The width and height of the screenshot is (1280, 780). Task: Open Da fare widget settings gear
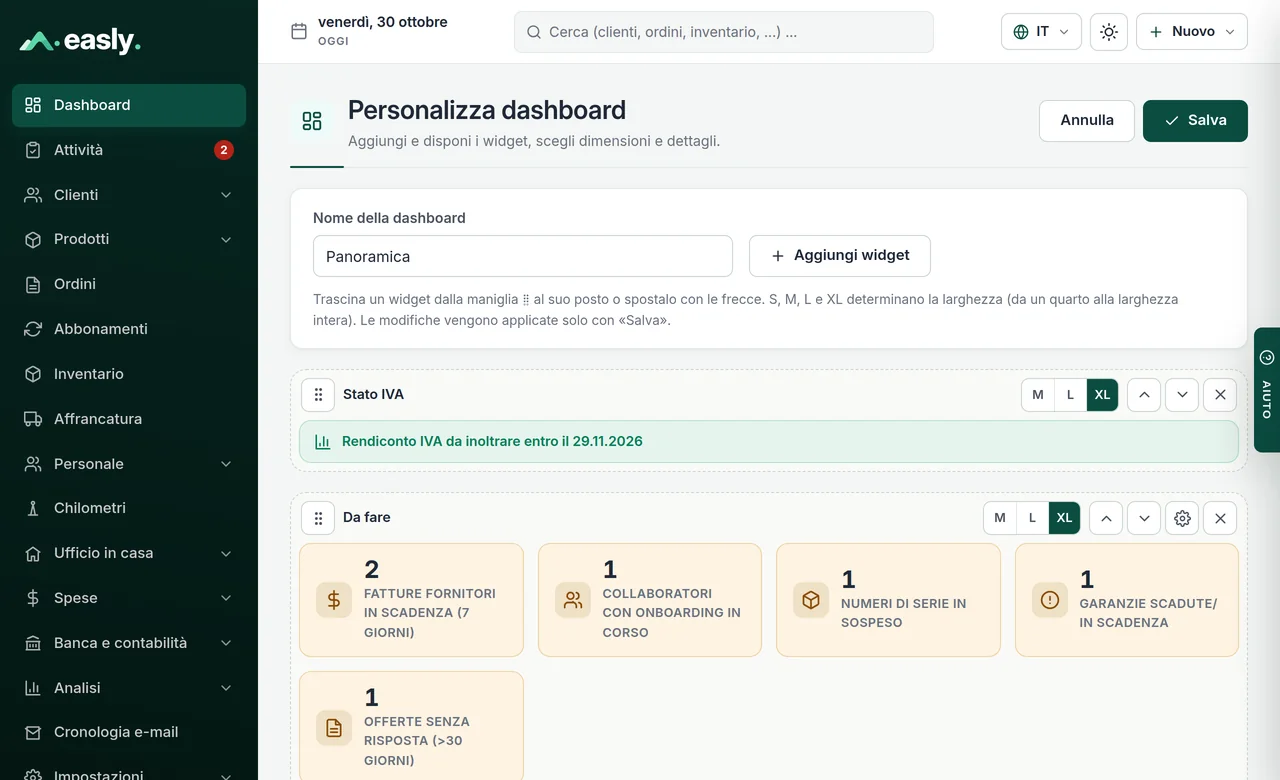(1182, 518)
